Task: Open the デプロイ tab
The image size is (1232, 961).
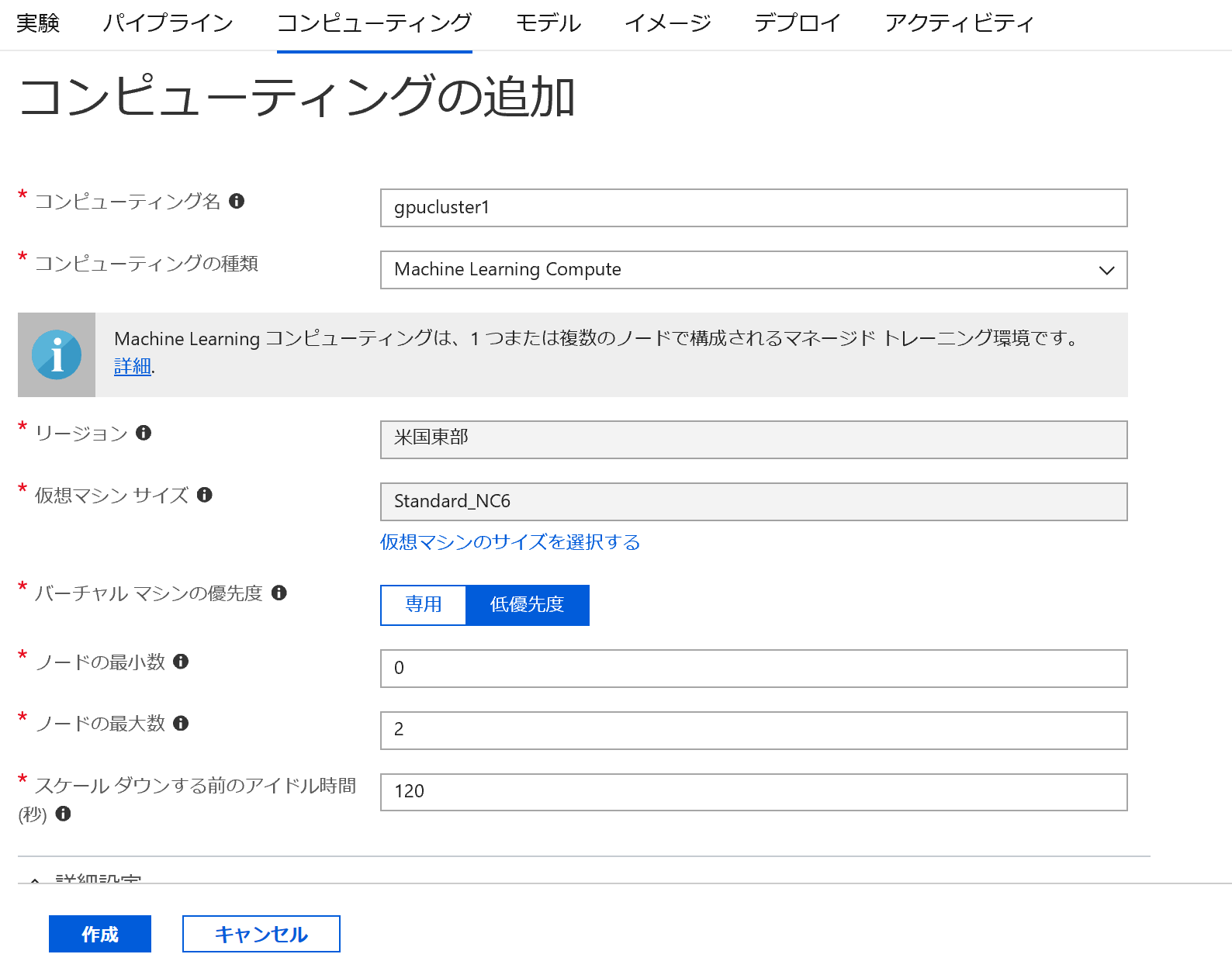Action: pyautogui.click(x=797, y=23)
